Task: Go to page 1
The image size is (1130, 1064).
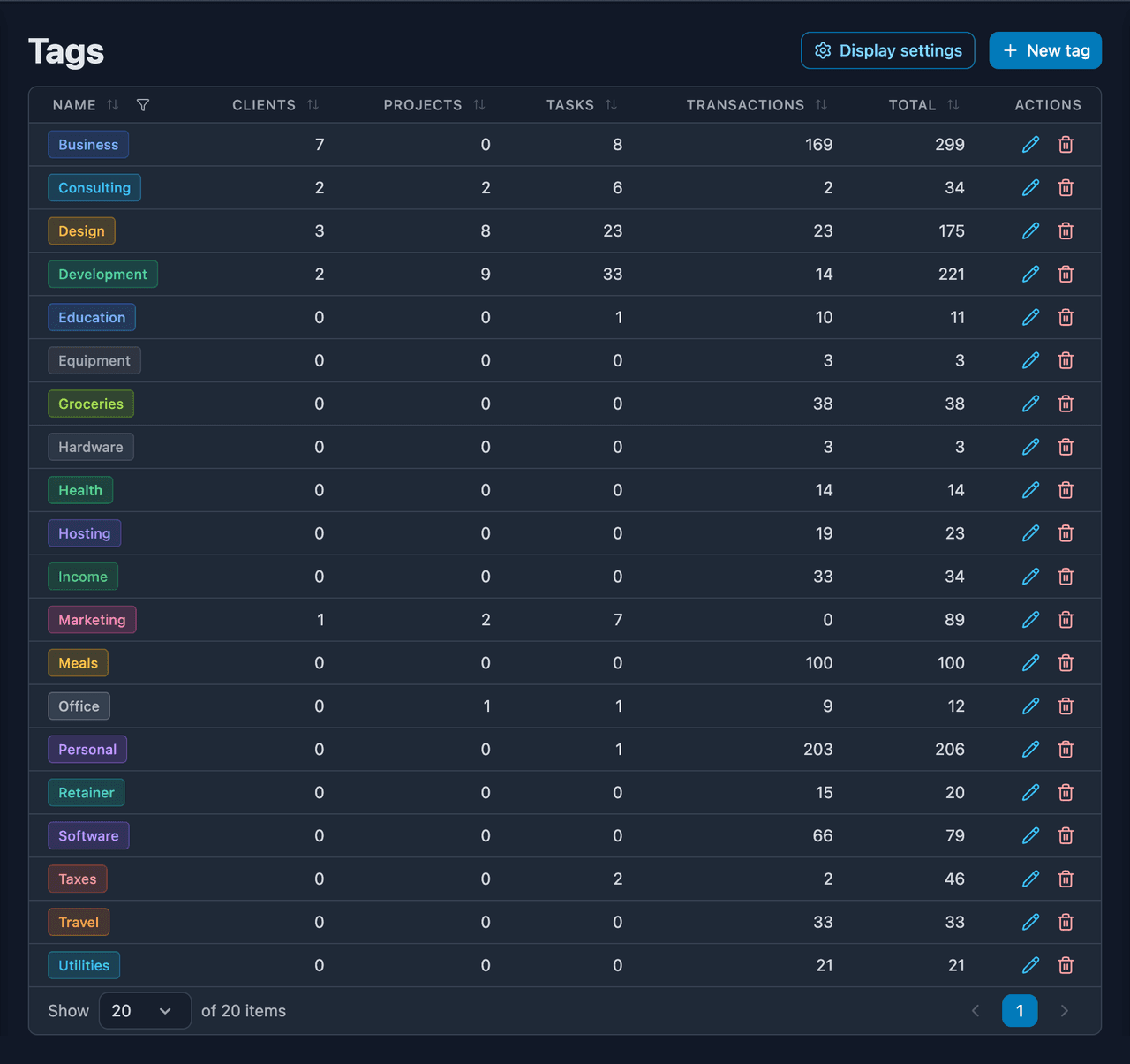Action: 1020,1011
